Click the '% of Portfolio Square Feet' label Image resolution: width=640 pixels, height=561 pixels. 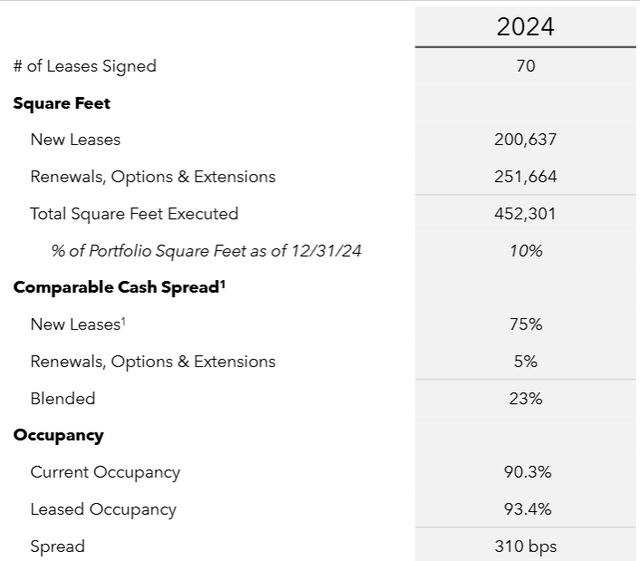(x=206, y=250)
